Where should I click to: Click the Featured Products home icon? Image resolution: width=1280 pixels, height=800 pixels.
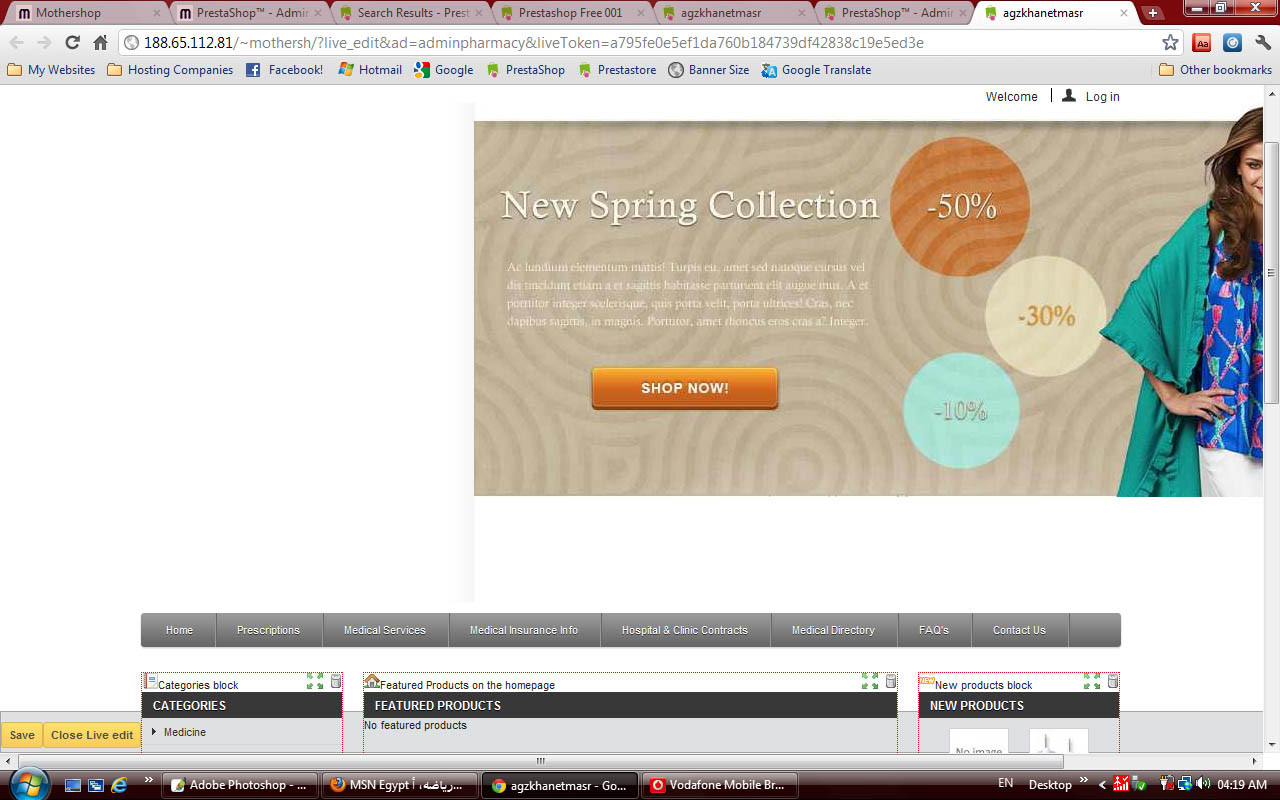(372, 681)
